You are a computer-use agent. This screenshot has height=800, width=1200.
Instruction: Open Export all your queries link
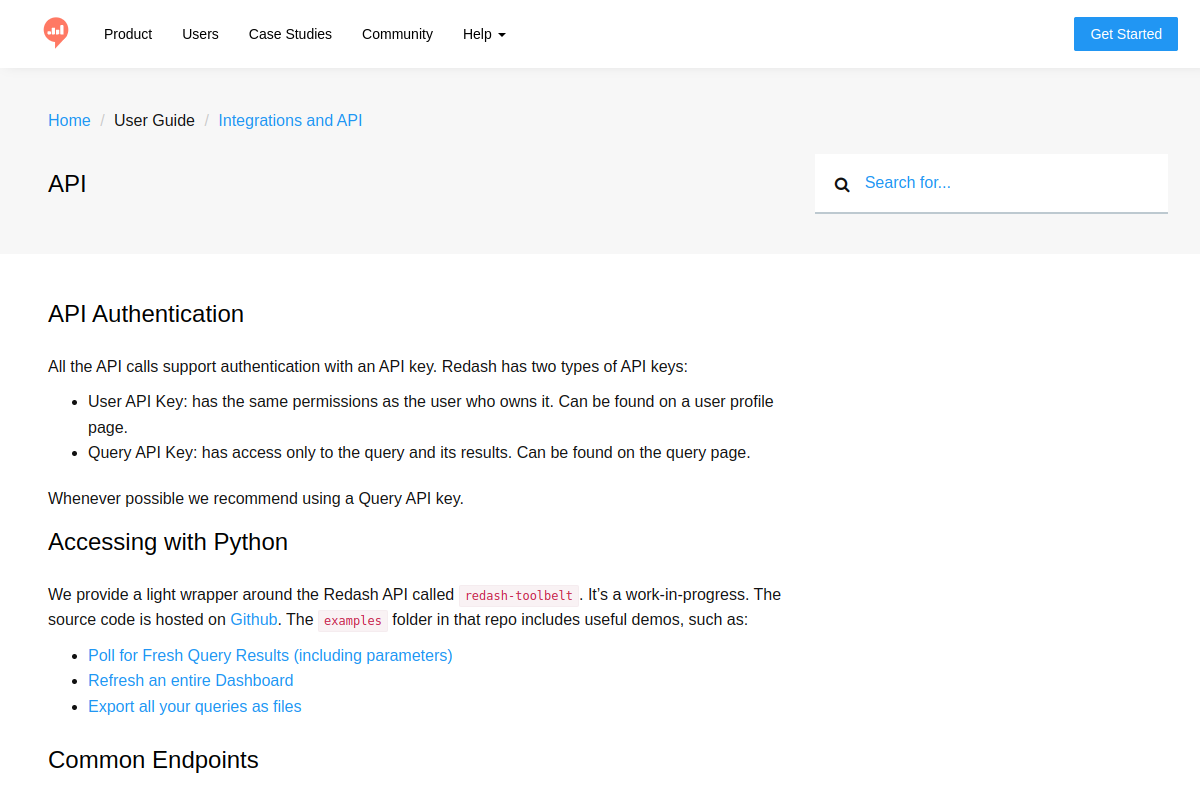click(x=195, y=706)
